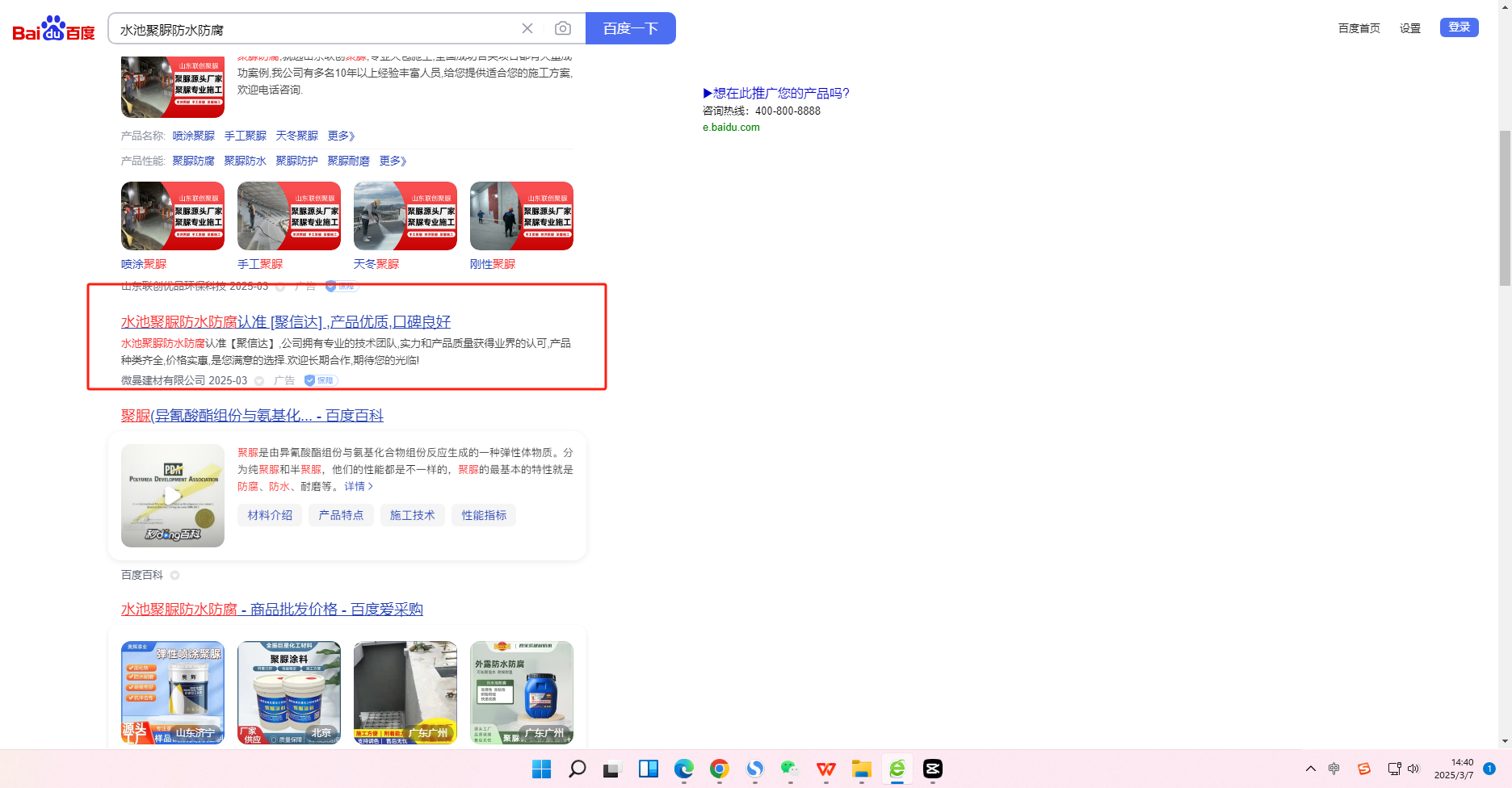1512x788 pixels.
Task: Open the 喷涂聚脲 image above its caption
Action: (173, 216)
